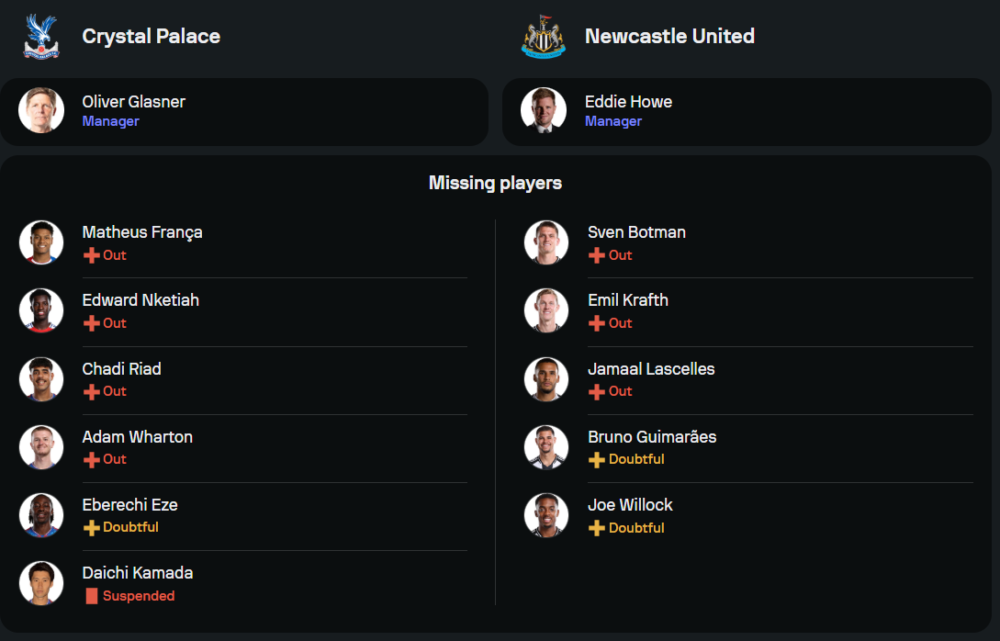Open the Crystal Palace team name link
The width and height of the screenshot is (1000, 641).
[151, 36]
